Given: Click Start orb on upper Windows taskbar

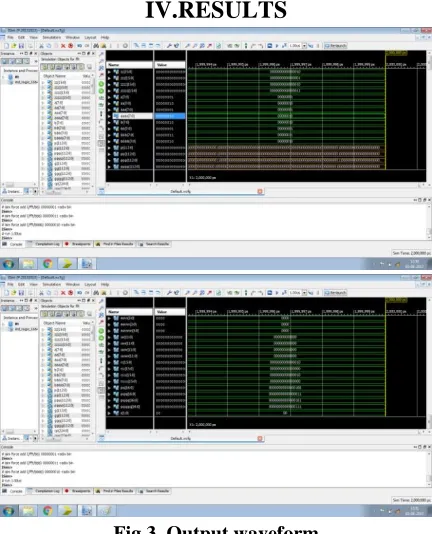Looking at the screenshot, I should click(x=9, y=264).
